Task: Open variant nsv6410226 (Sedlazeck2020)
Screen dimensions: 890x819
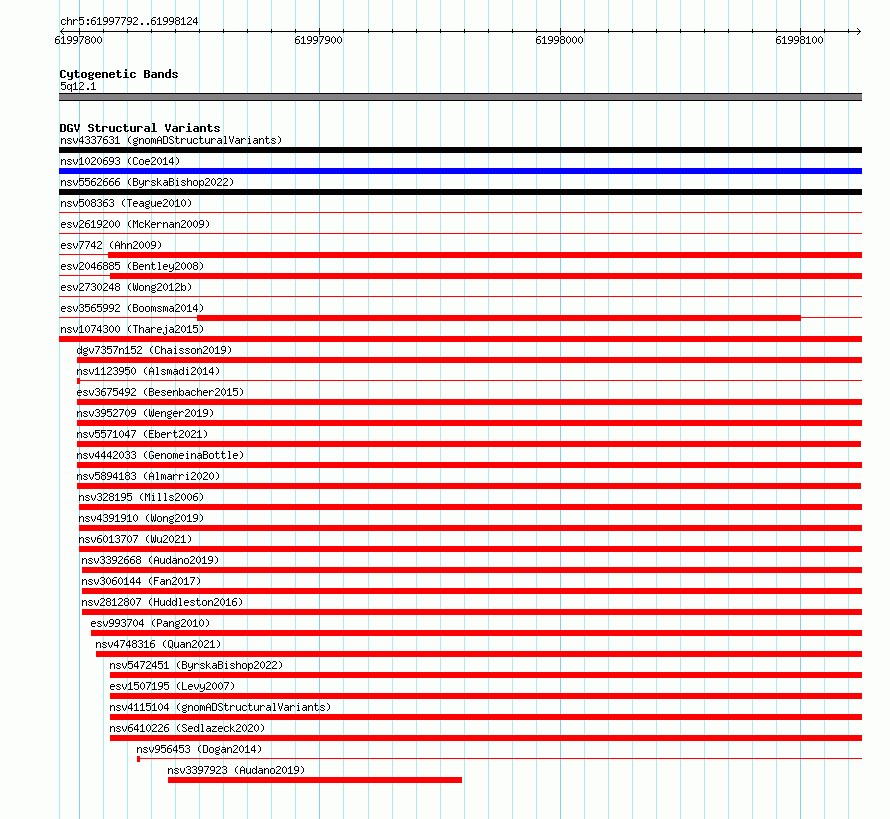Action: 187,728
